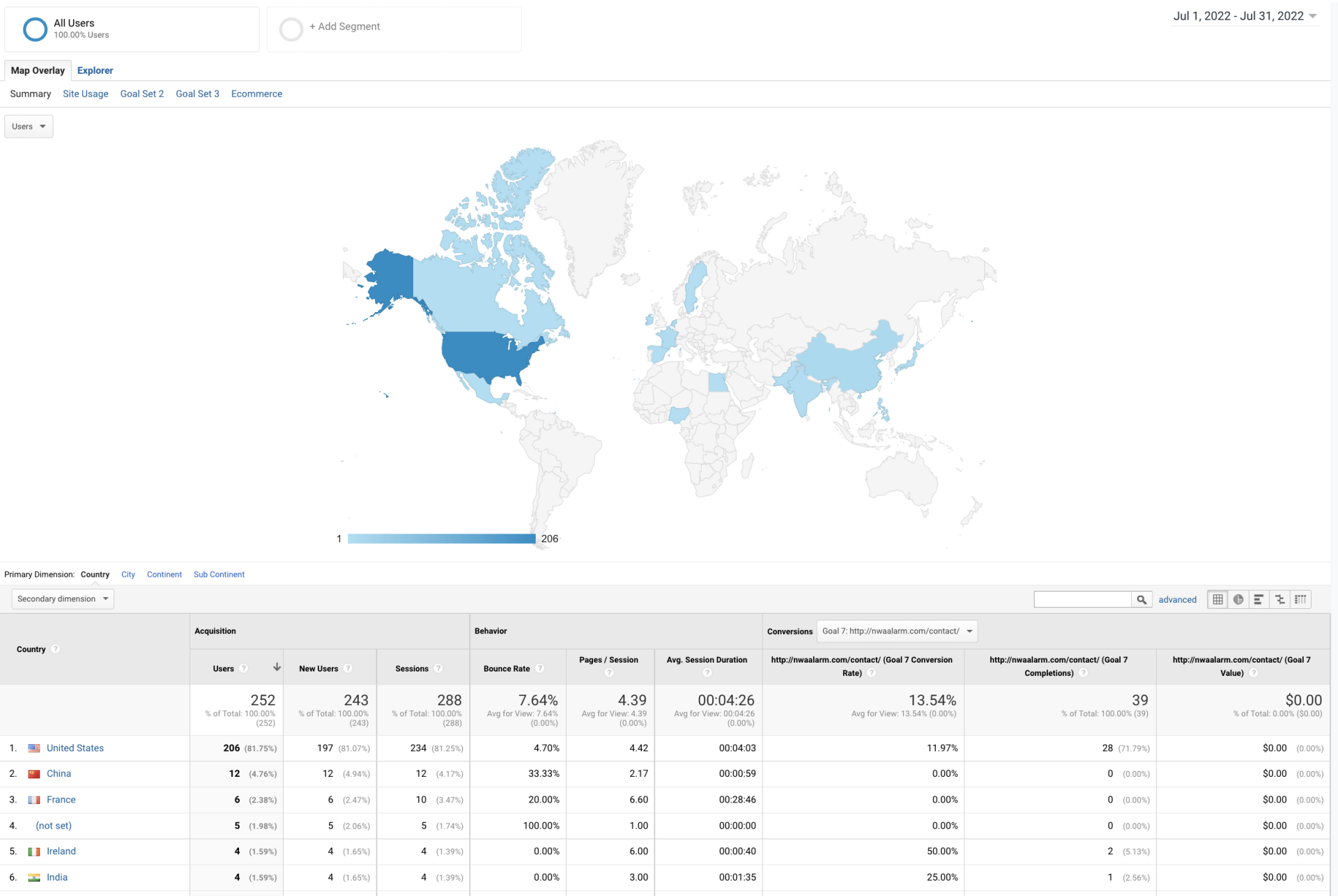Click help icon next to Bounce Rate

tap(540, 668)
